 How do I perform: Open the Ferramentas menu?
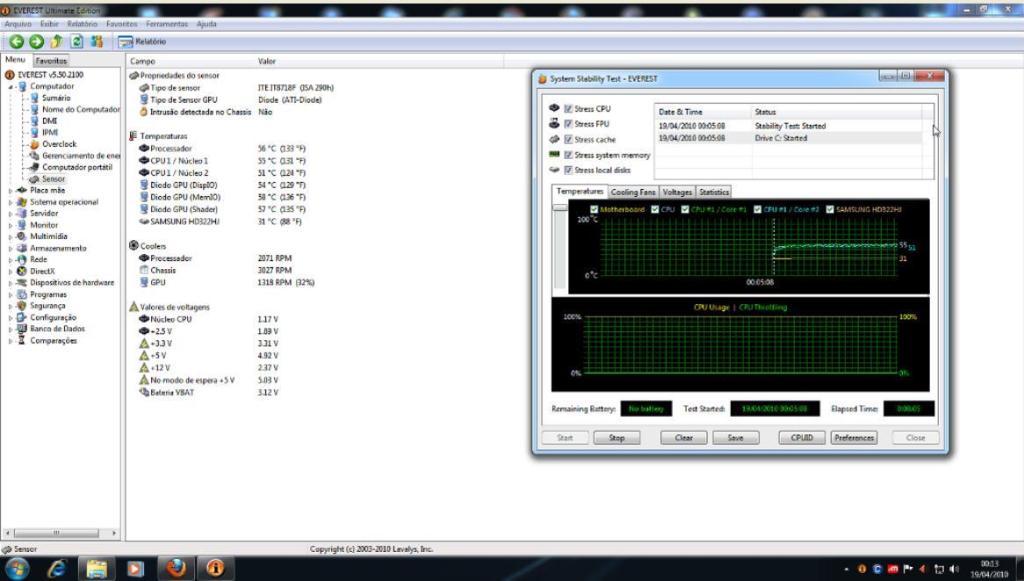point(167,24)
